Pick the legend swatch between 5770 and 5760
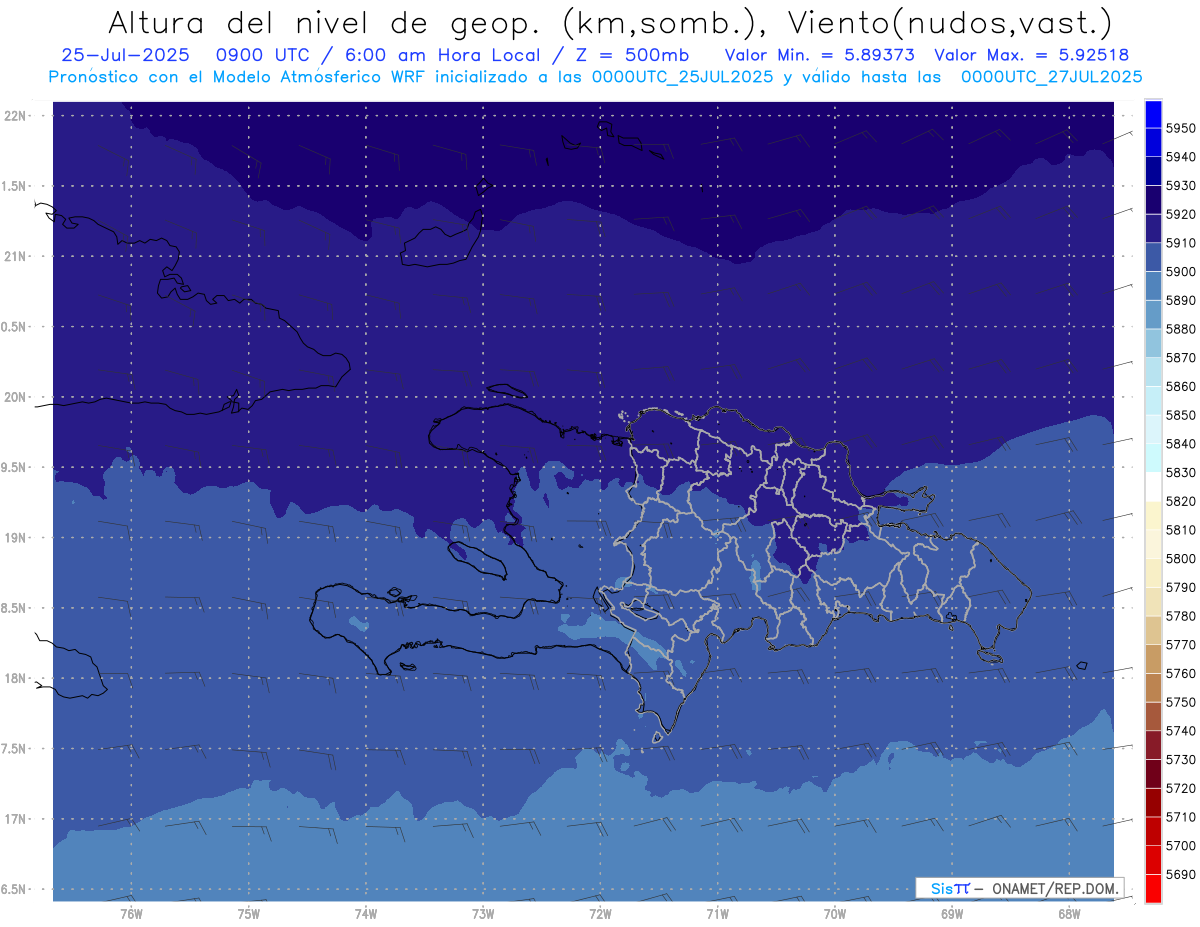 (x=1153, y=659)
